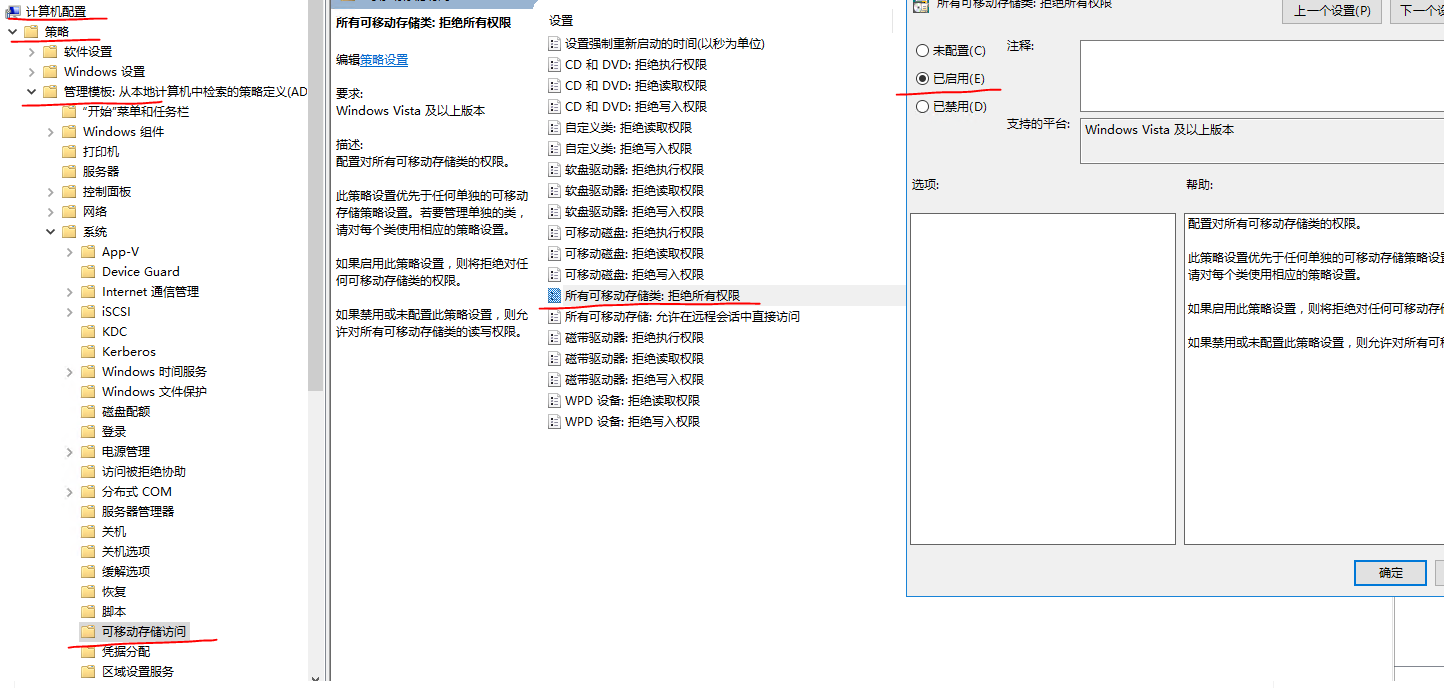Select policy CD 和 DVD: 拒绝写入权限

[636, 106]
